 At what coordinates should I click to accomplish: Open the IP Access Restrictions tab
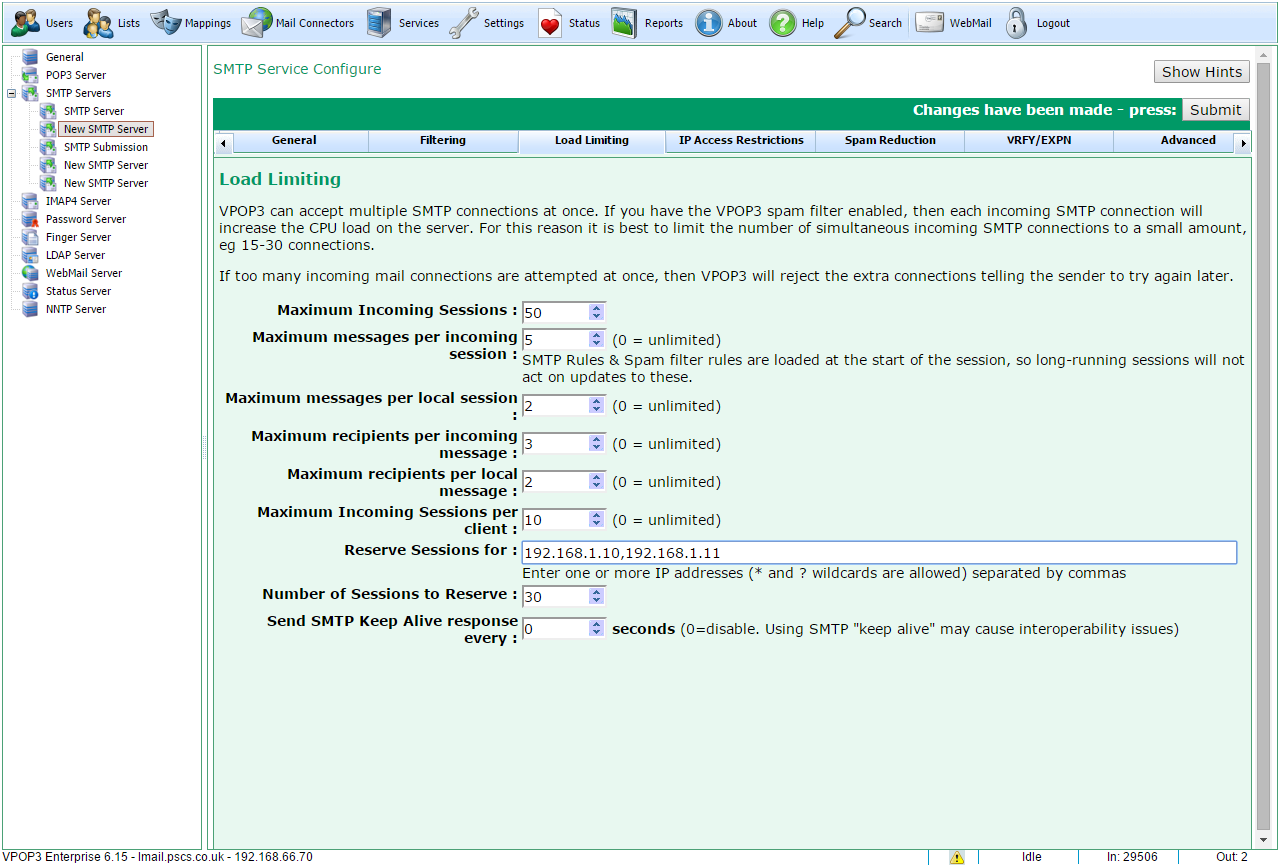click(x=741, y=141)
